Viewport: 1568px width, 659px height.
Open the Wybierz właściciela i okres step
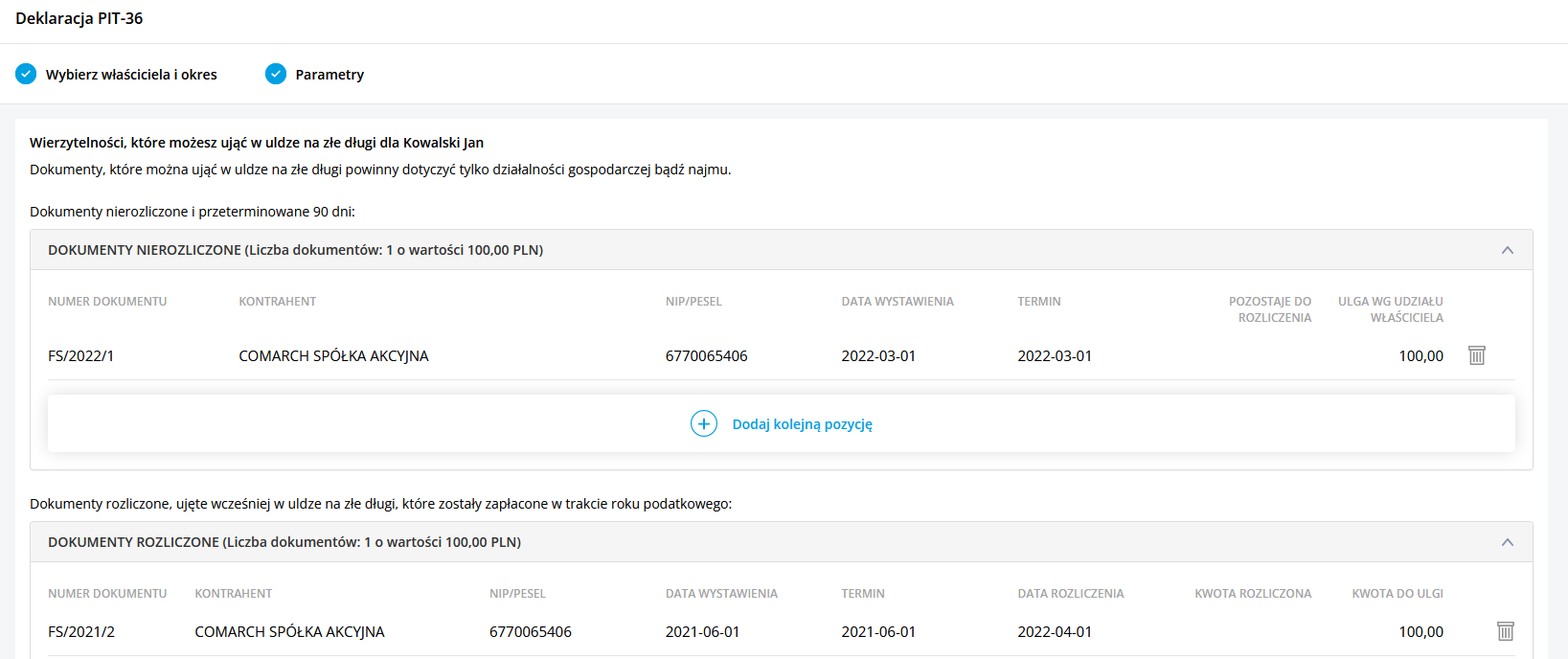[x=131, y=75]
